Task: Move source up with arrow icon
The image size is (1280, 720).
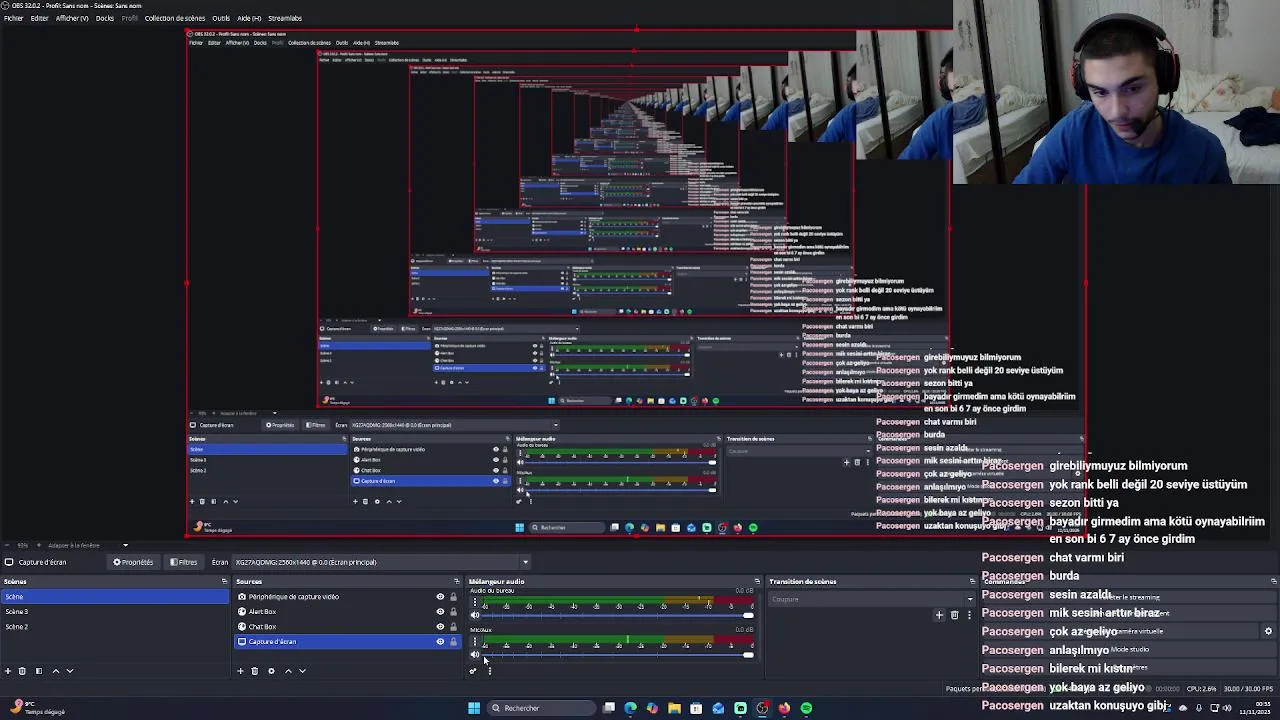Action: (288, 671)
